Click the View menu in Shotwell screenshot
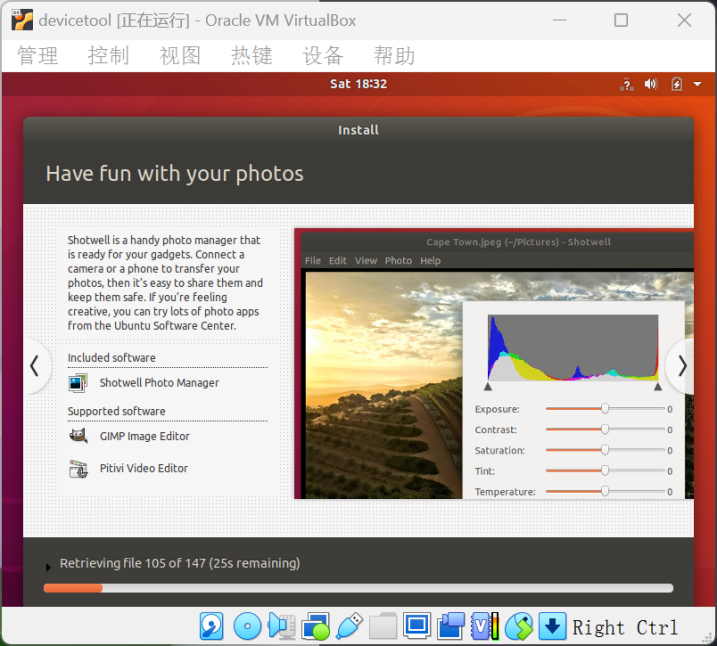Screen dimensions: 717x646 366,261
